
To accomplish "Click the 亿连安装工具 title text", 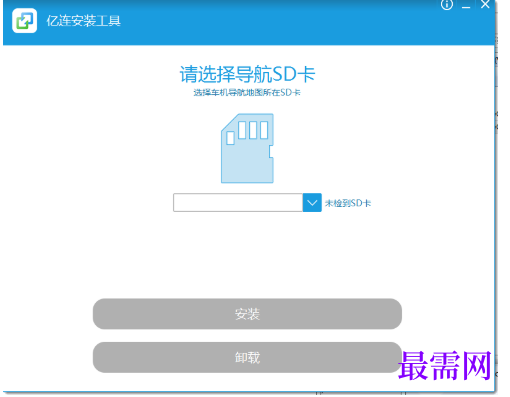I will [83, 21].
